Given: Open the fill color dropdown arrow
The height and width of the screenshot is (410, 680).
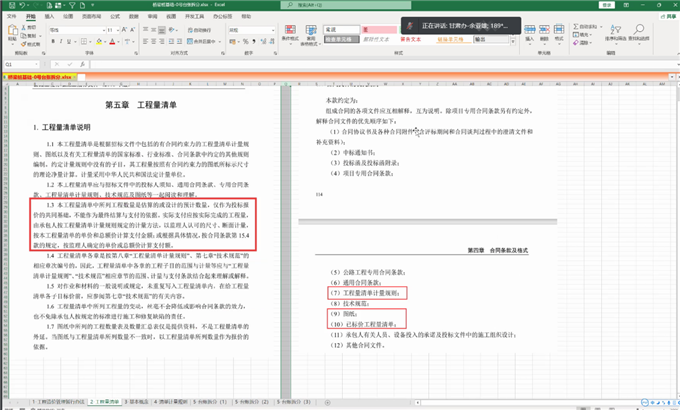Looking at the screenshot, I should [x=105, y=42].
